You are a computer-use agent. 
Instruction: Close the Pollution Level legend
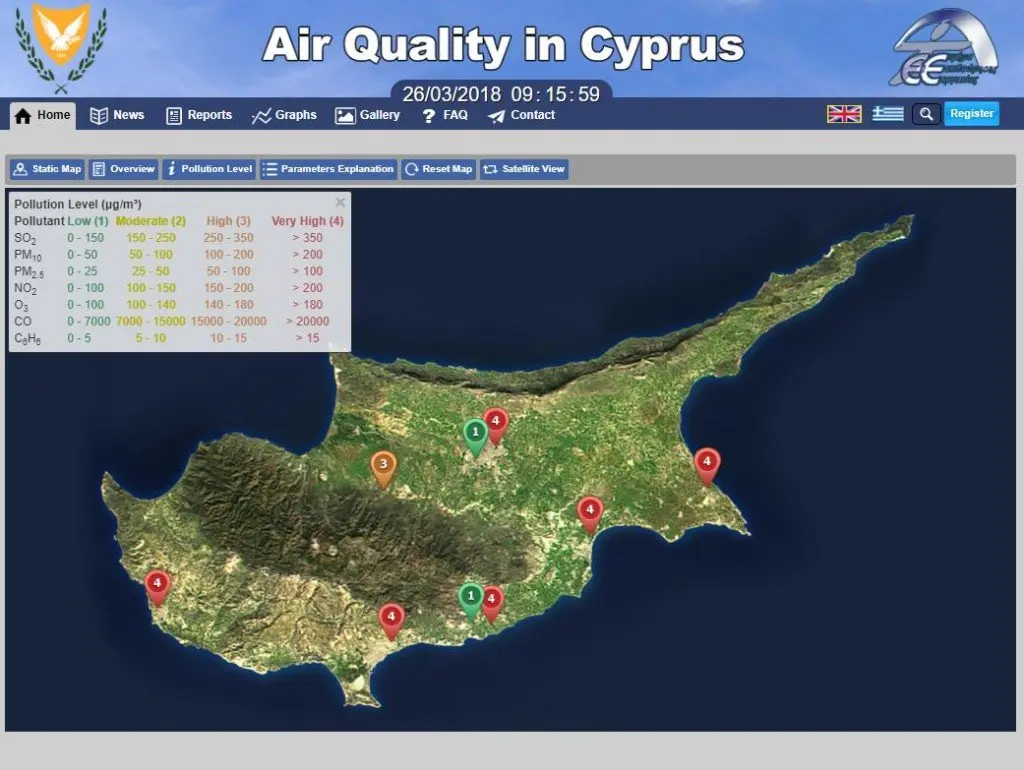point(338,201)
